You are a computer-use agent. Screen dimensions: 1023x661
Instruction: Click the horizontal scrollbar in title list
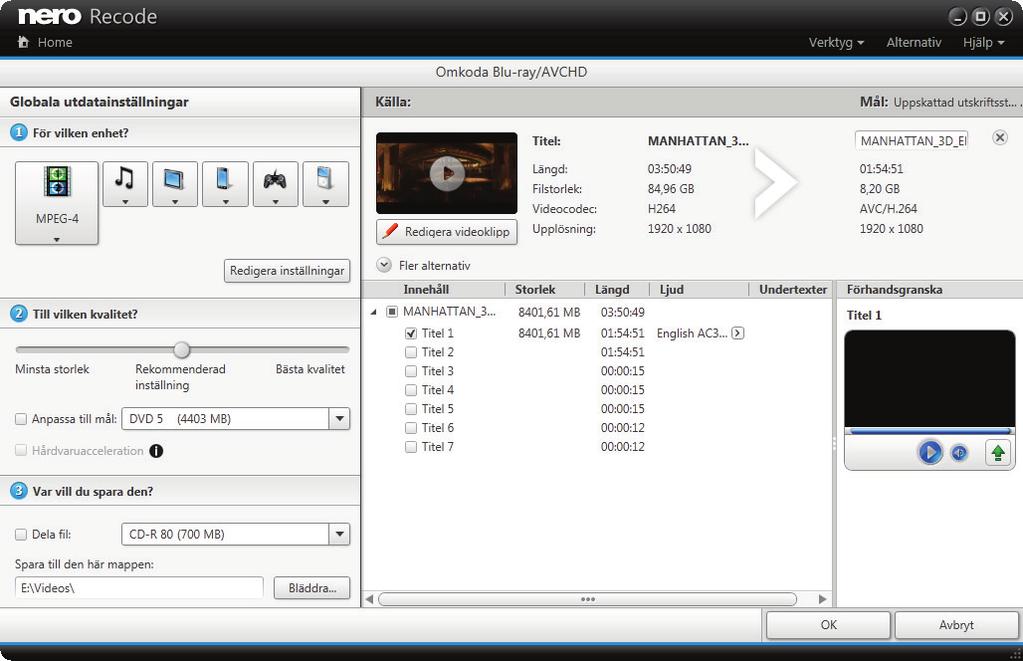pos(587,599)
